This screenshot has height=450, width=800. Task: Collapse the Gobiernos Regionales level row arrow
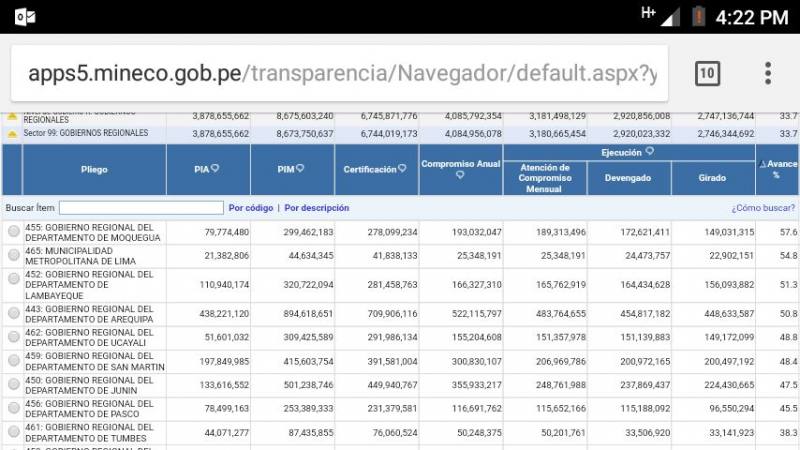click(12, 117)
